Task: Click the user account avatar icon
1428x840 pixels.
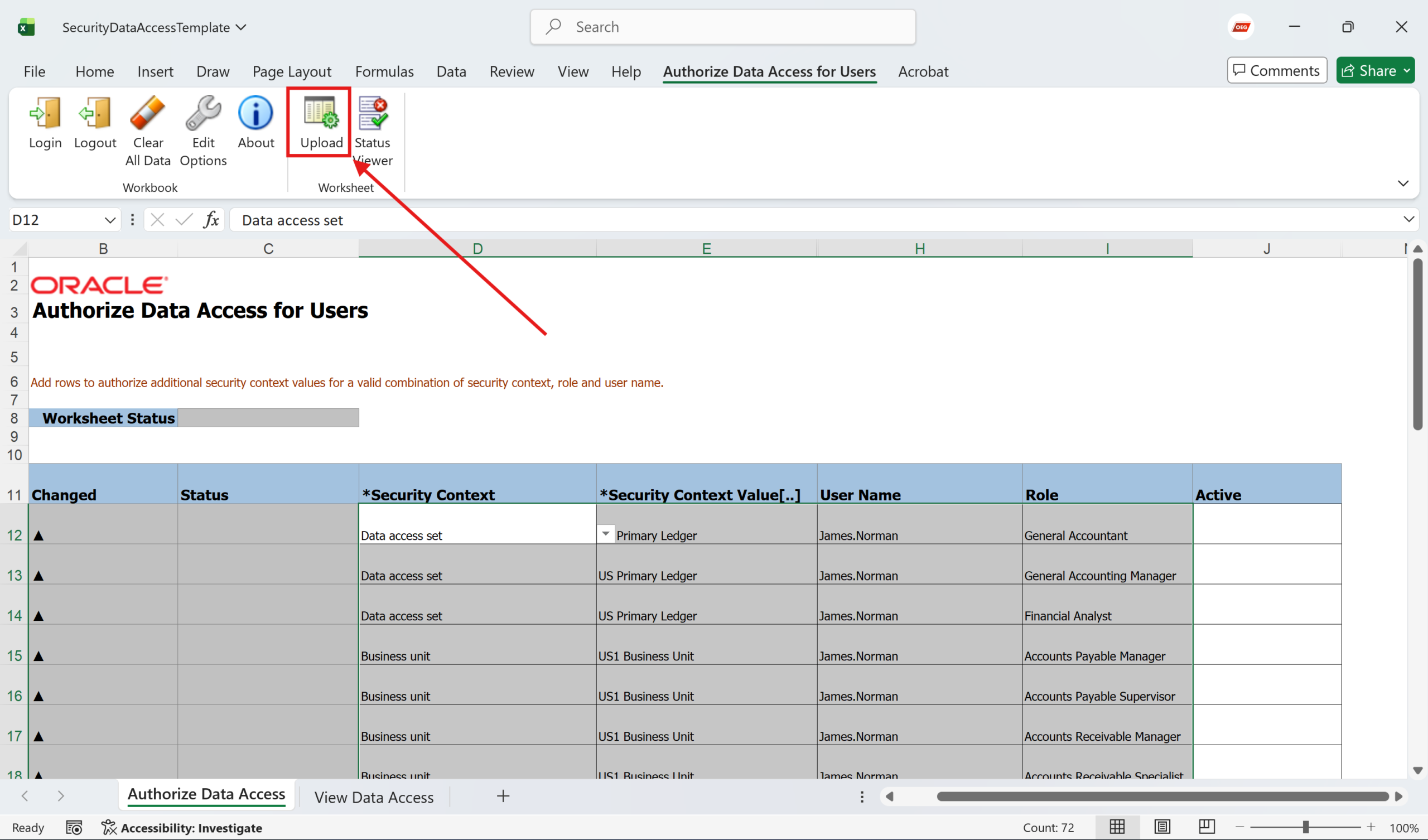Action: tap(1241, 27)
